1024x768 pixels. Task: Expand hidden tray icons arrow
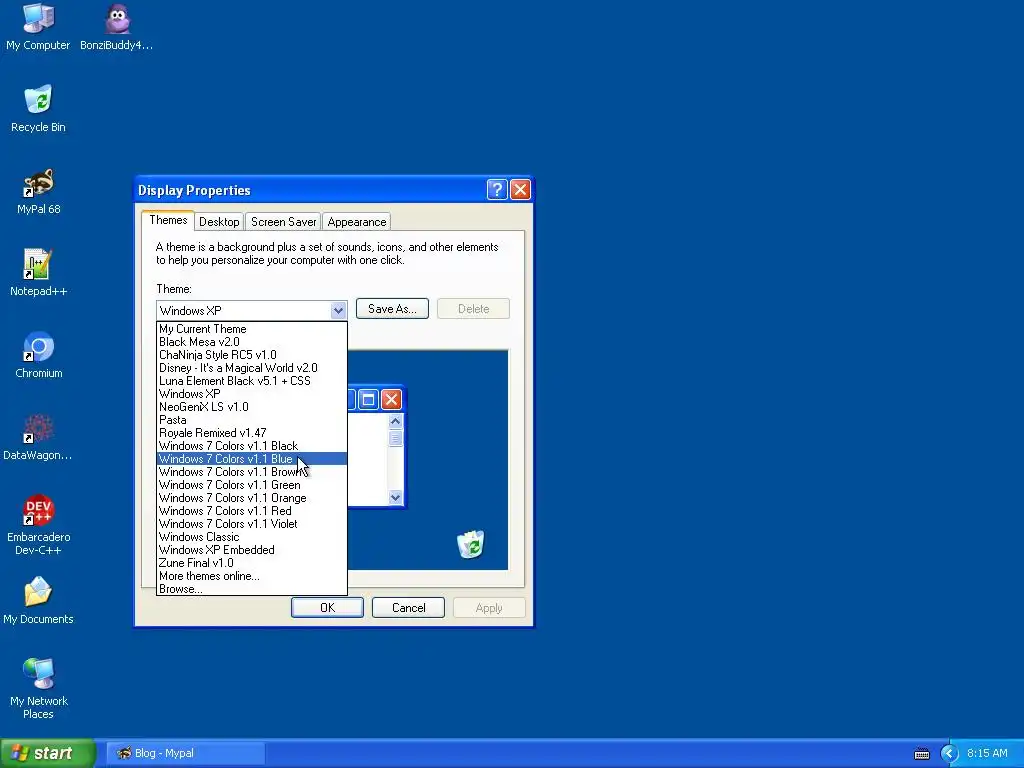(x=949, y=754)
